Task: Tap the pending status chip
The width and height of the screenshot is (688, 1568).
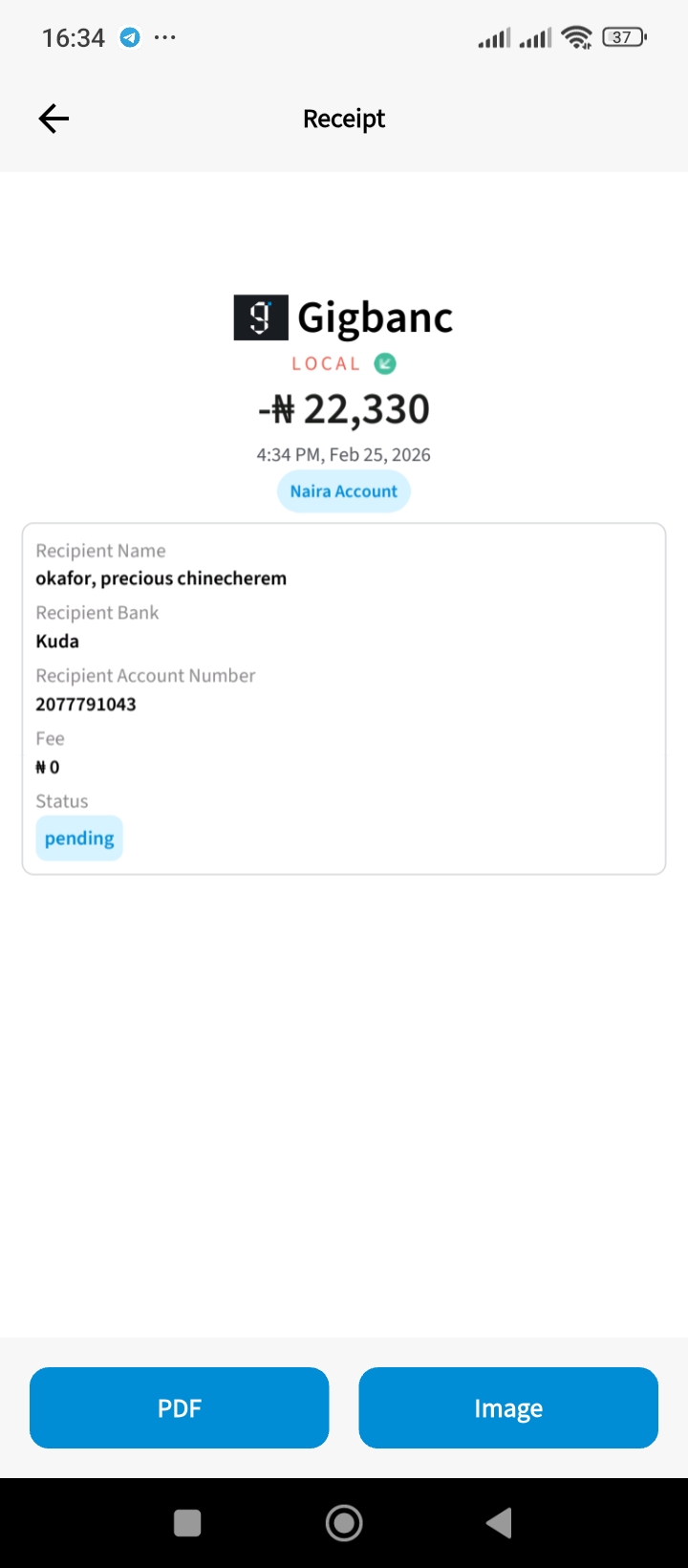Action: tap(79, 838)
